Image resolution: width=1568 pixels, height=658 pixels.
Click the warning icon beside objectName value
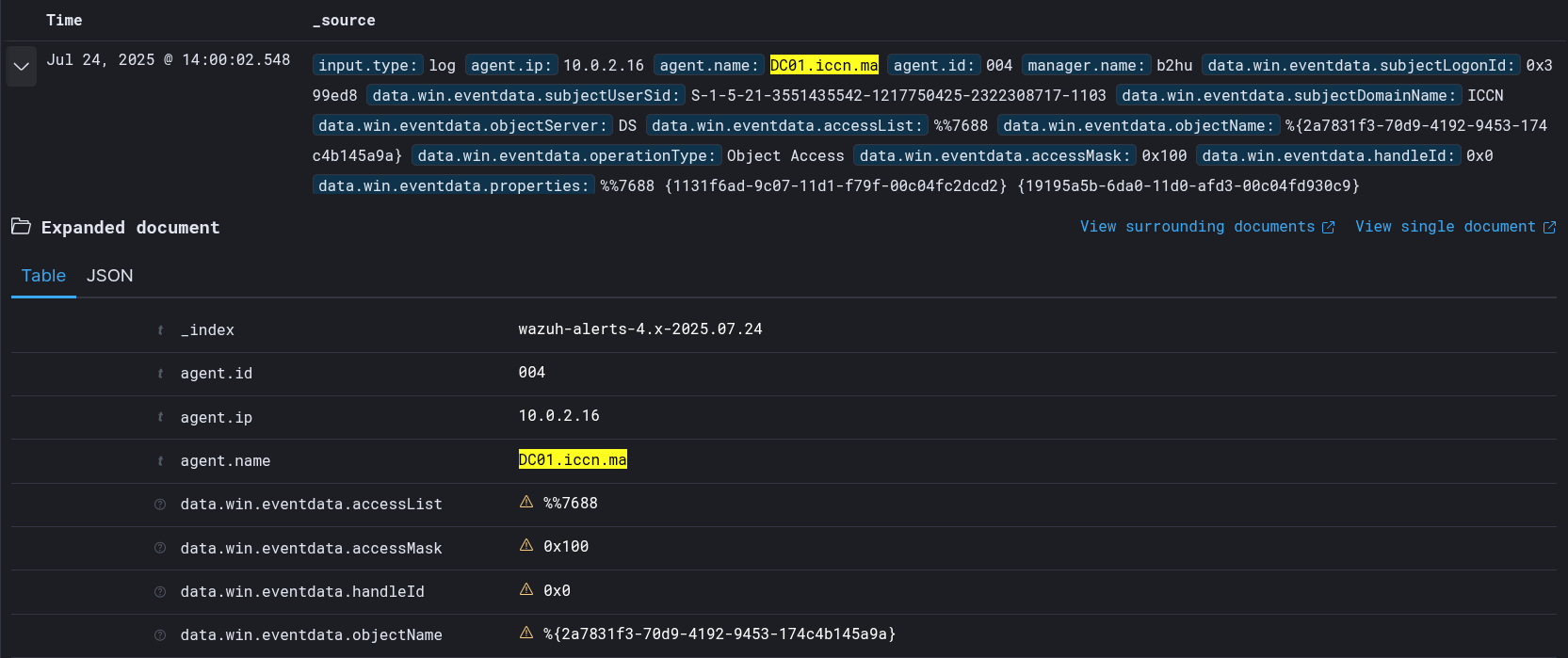pyautogui.click(x=526, y=634)
